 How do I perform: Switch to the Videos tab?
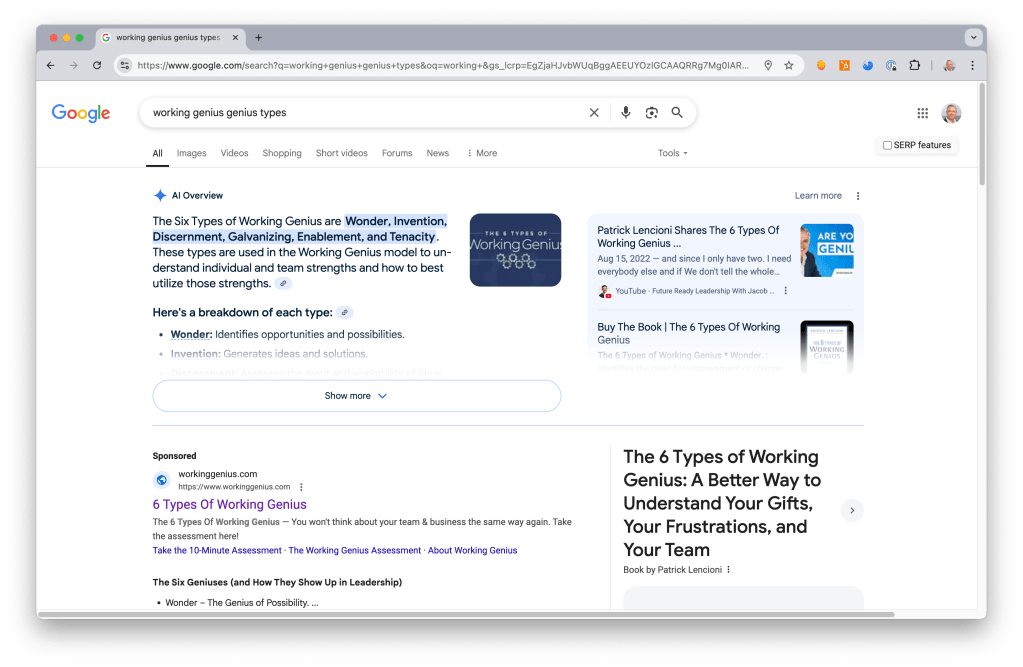(x=234, y=153)
